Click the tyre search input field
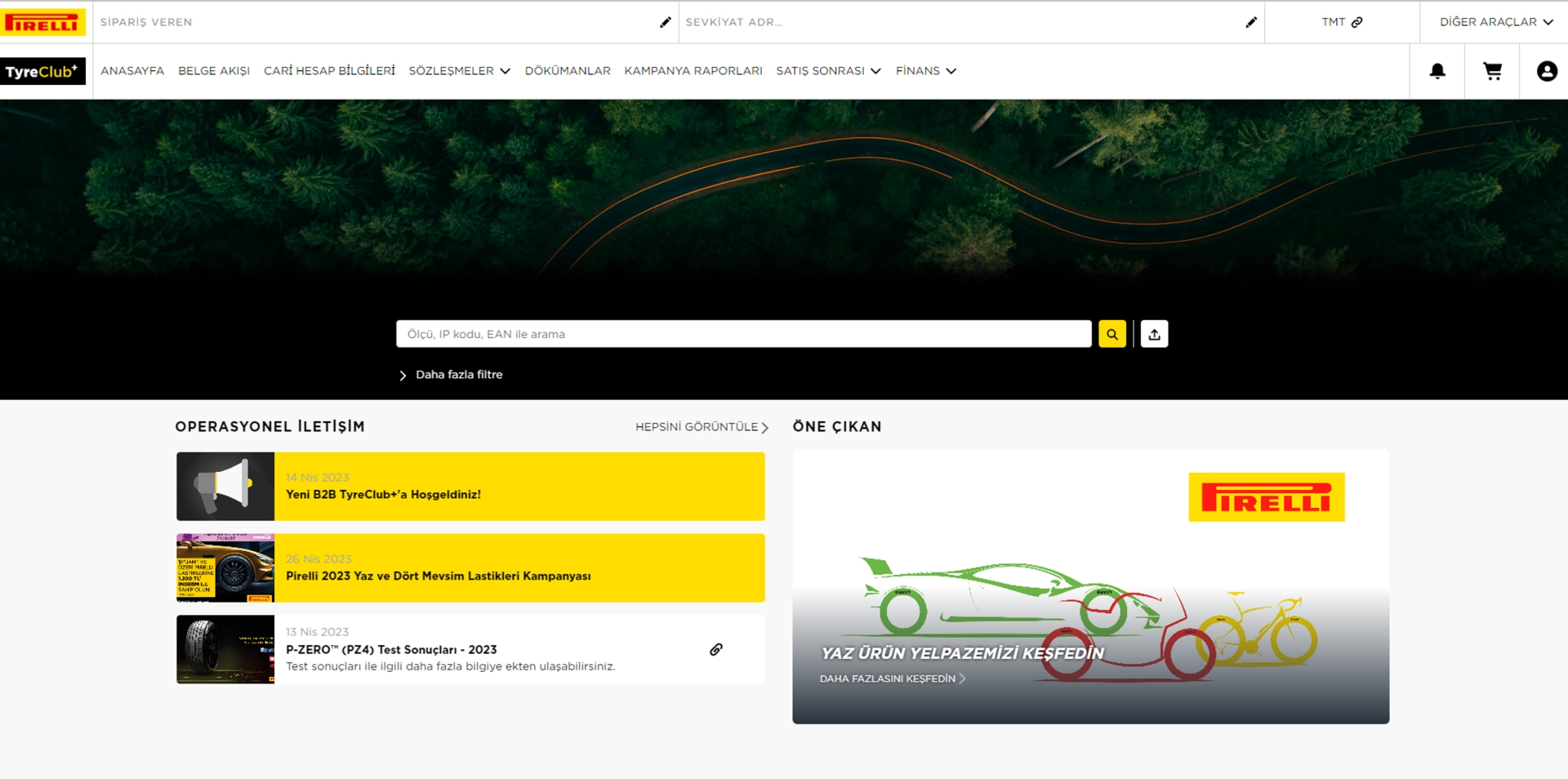 click(743, 334)
